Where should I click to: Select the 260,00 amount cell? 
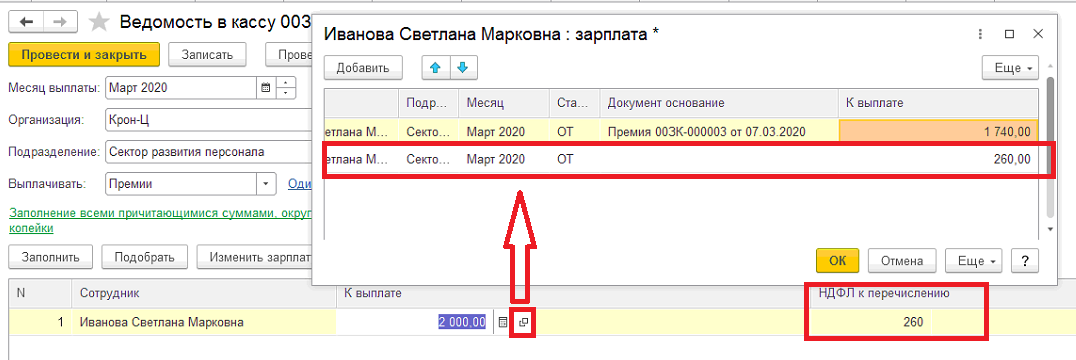[938, 160]
